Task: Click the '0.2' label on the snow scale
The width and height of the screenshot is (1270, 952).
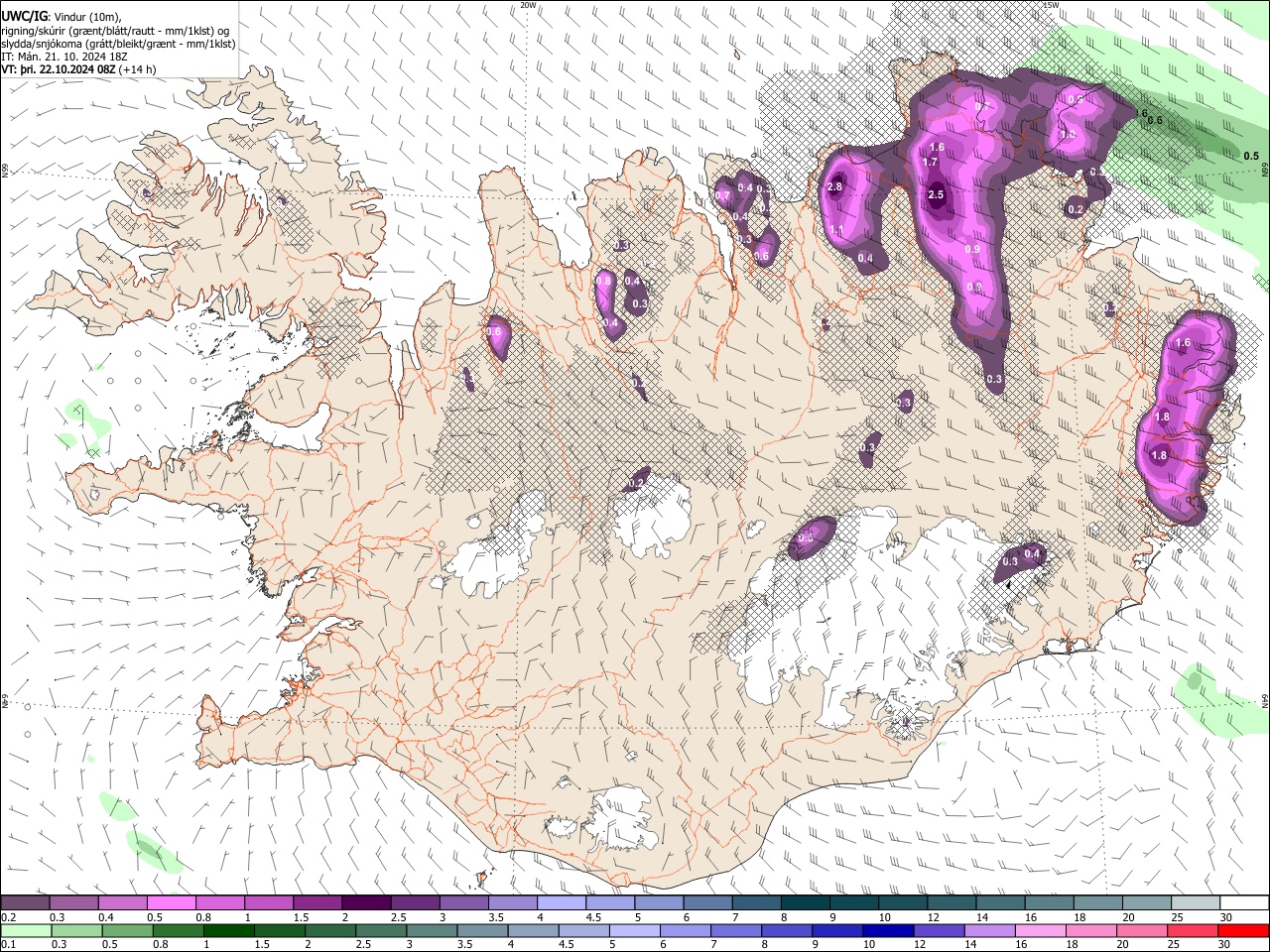Action: 7,917
